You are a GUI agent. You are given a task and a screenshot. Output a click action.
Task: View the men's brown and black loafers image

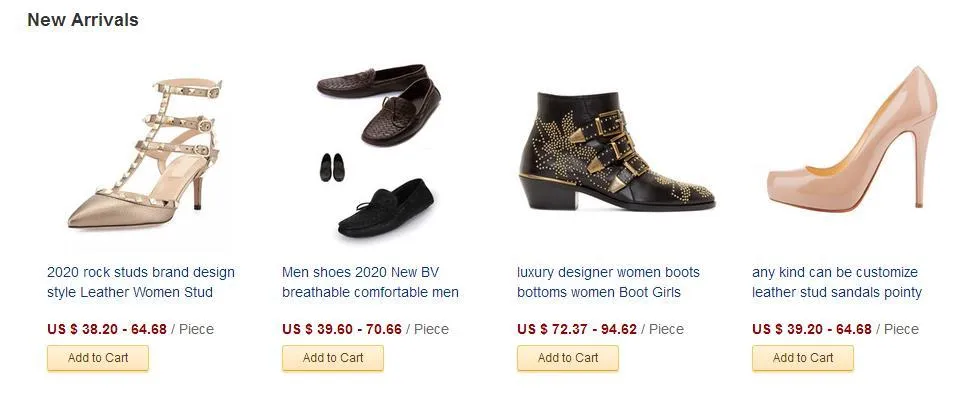pyautogui.click(x=378, y=151)
